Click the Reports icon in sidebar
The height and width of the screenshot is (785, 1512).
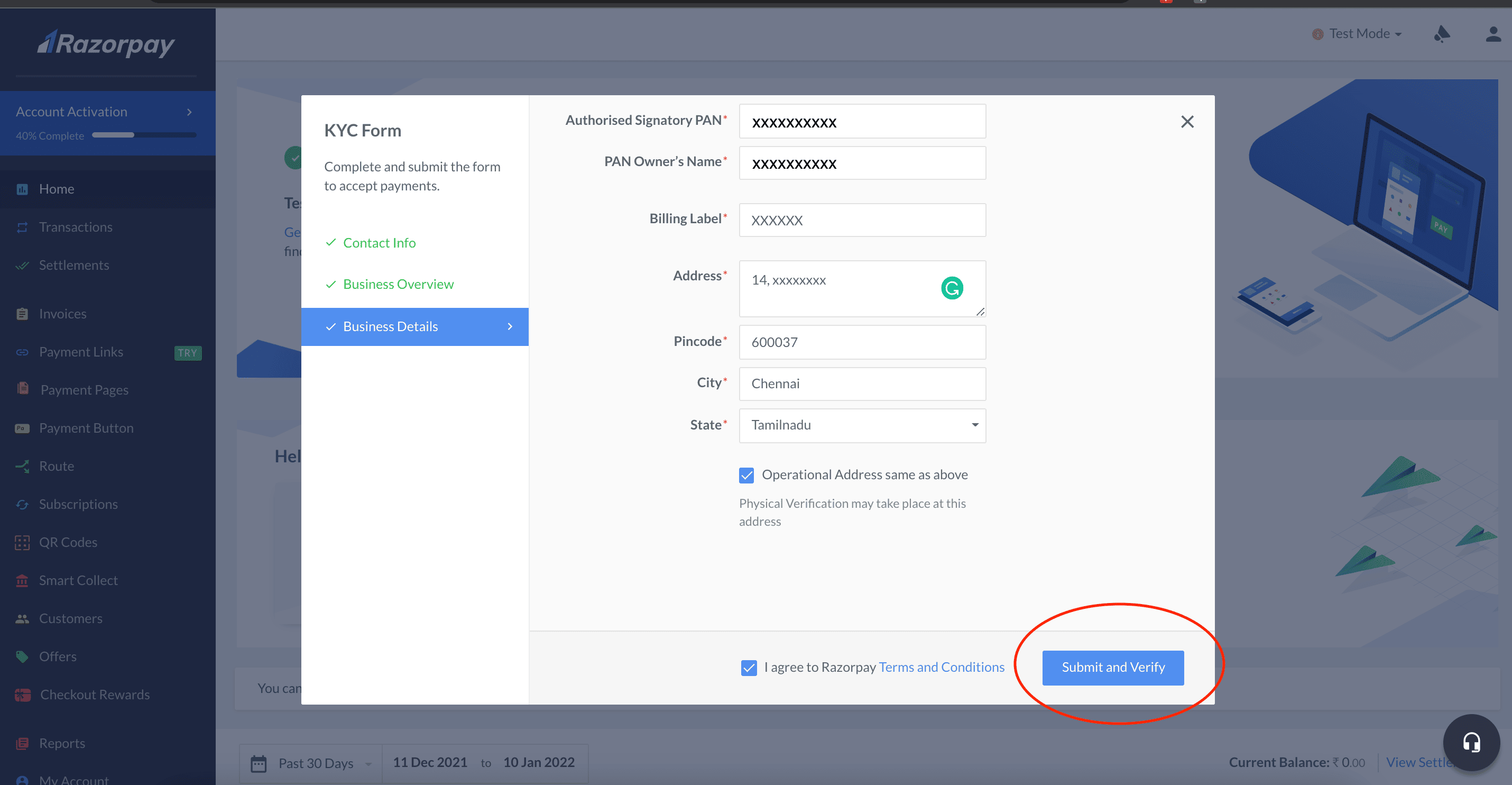[22, 743]
